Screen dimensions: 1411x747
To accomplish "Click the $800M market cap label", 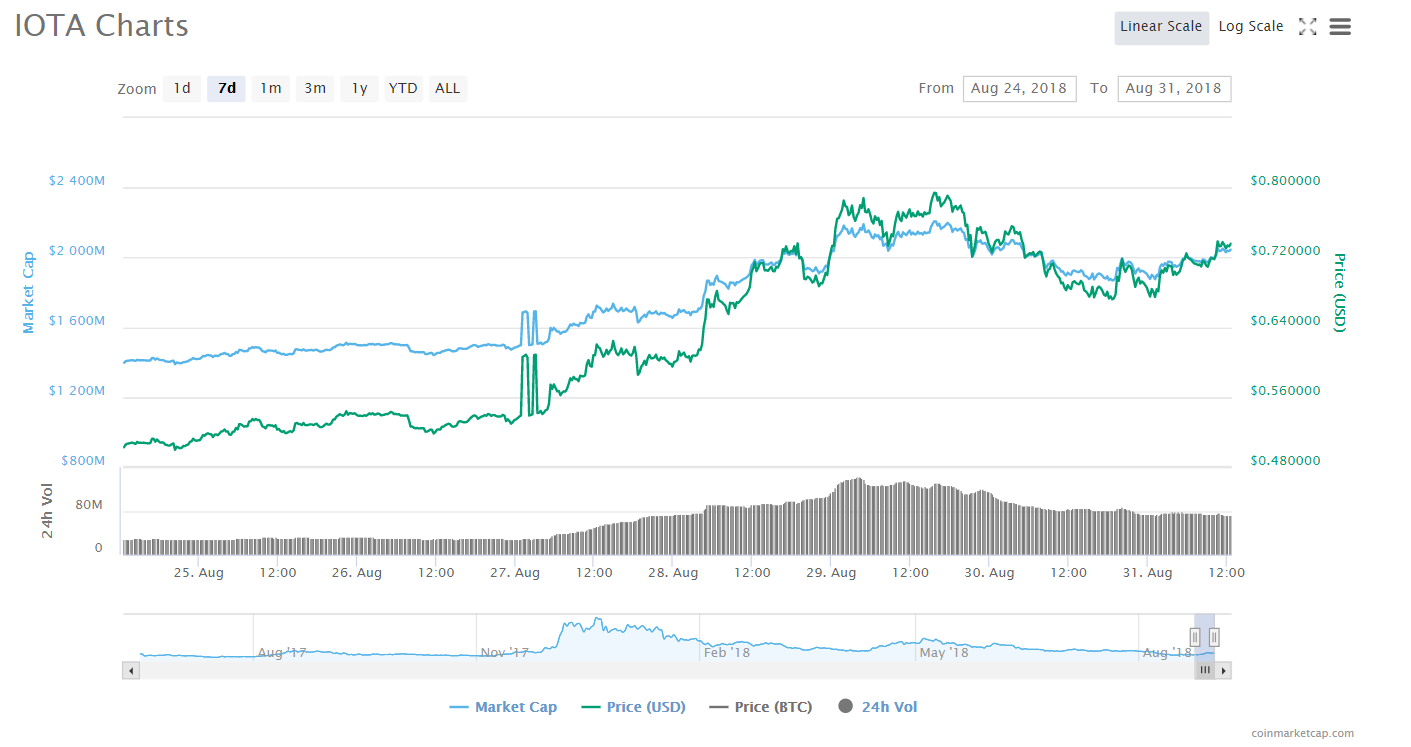I will pyautogui.click(x=82, y=461).
